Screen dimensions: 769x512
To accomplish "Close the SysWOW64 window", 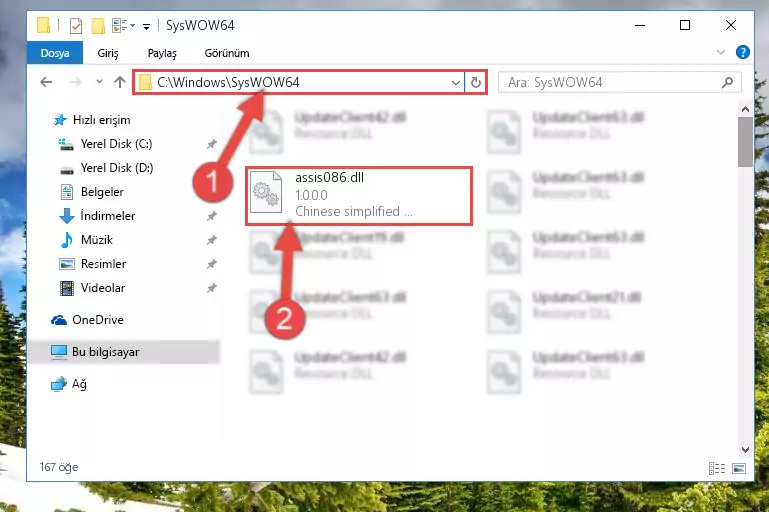I will click(x=730, y=25).
